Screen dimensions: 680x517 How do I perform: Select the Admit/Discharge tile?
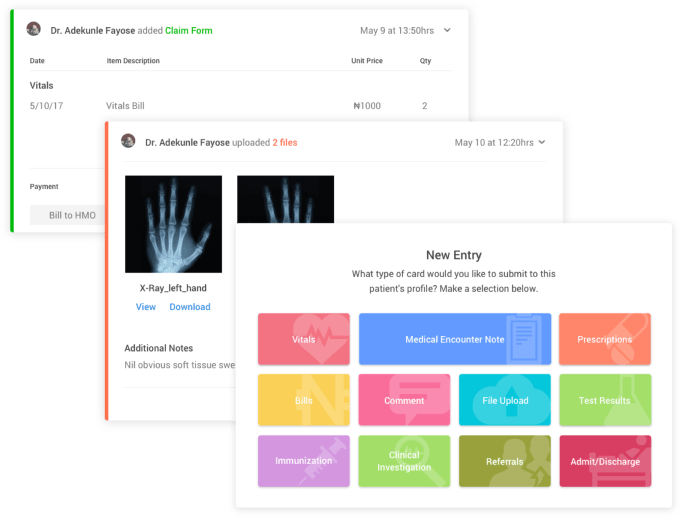[605, 461]
